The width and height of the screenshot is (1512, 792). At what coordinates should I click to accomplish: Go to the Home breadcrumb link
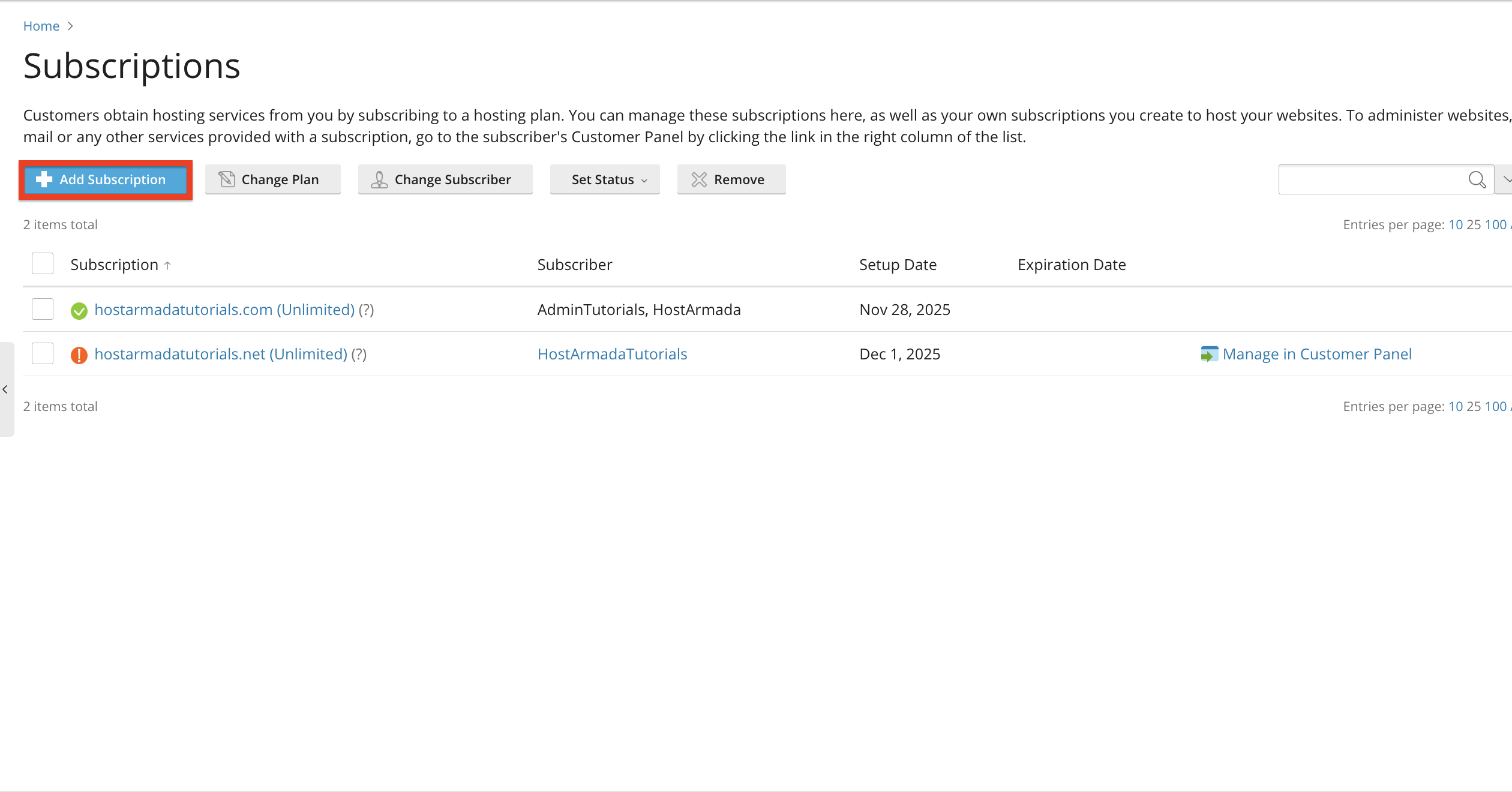tap(41, 26)
